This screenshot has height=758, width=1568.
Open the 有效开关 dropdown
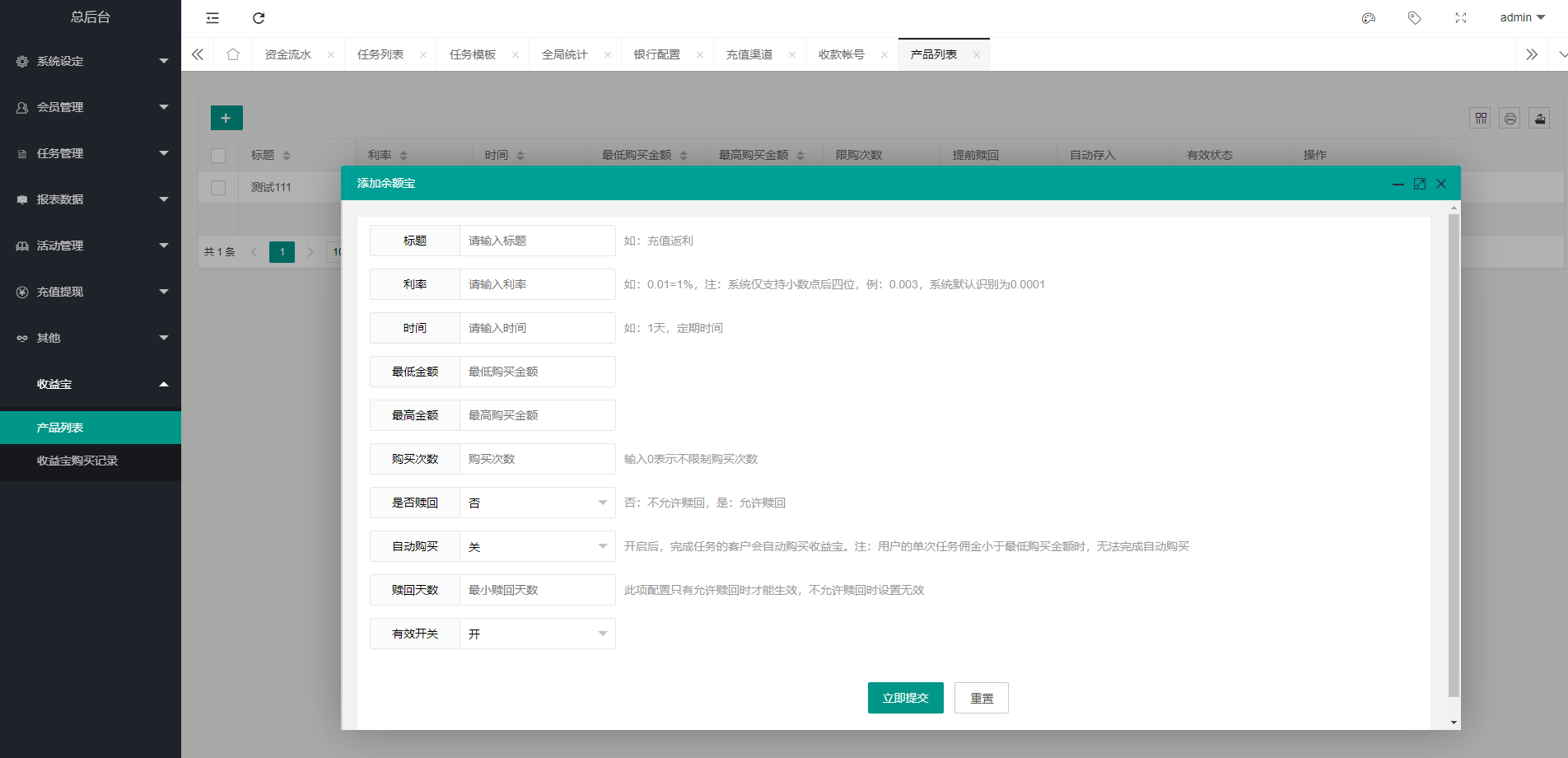coord(537,634)
